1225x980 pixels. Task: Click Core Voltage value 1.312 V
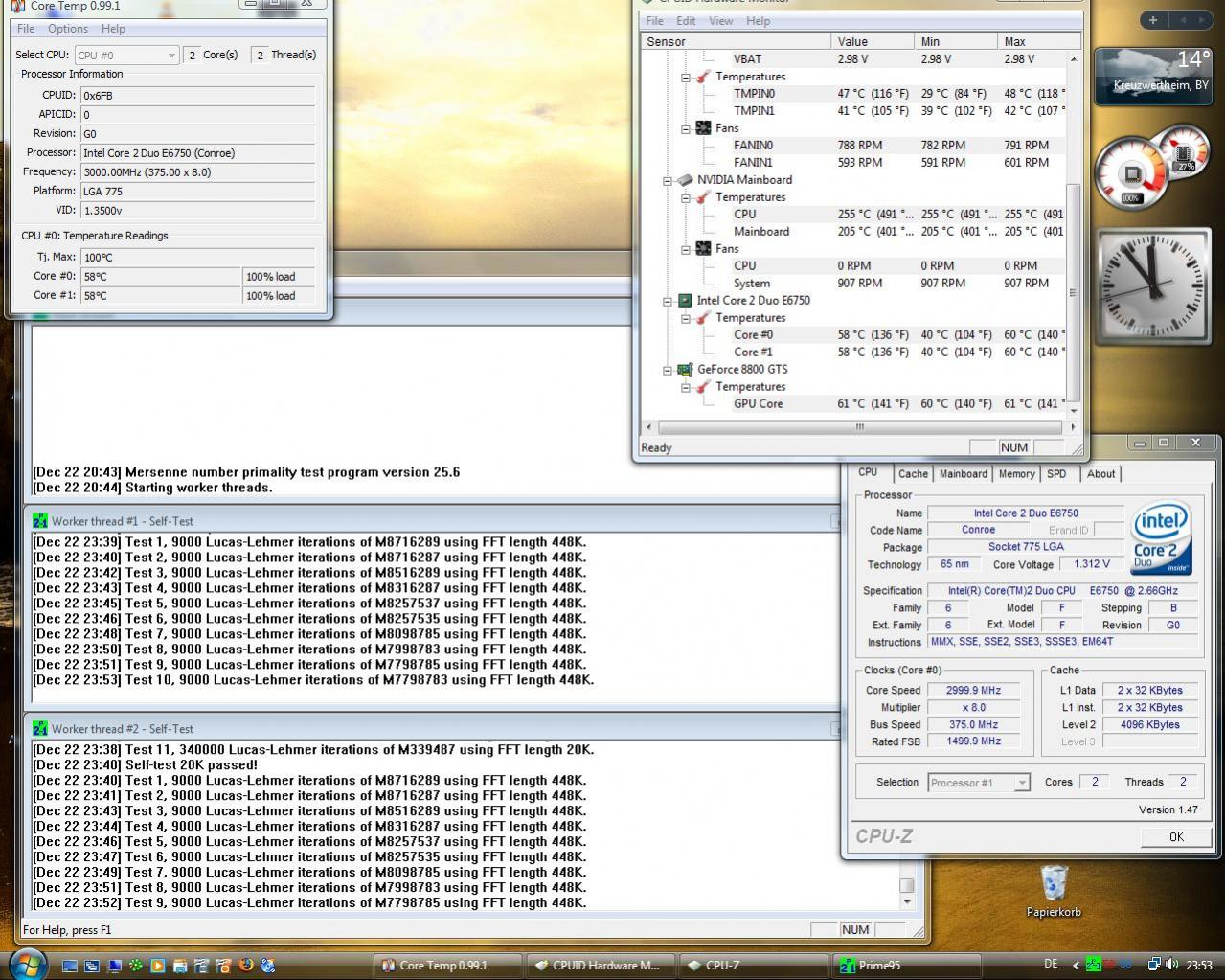1092,565
